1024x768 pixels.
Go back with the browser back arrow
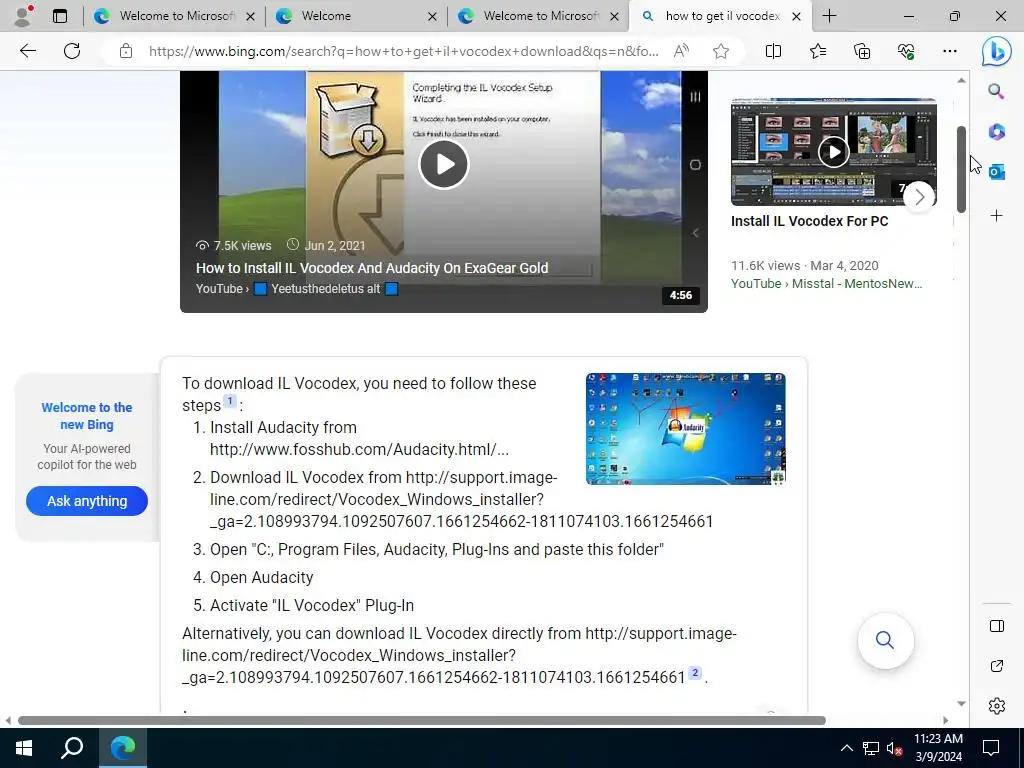[x=27, y=51]
